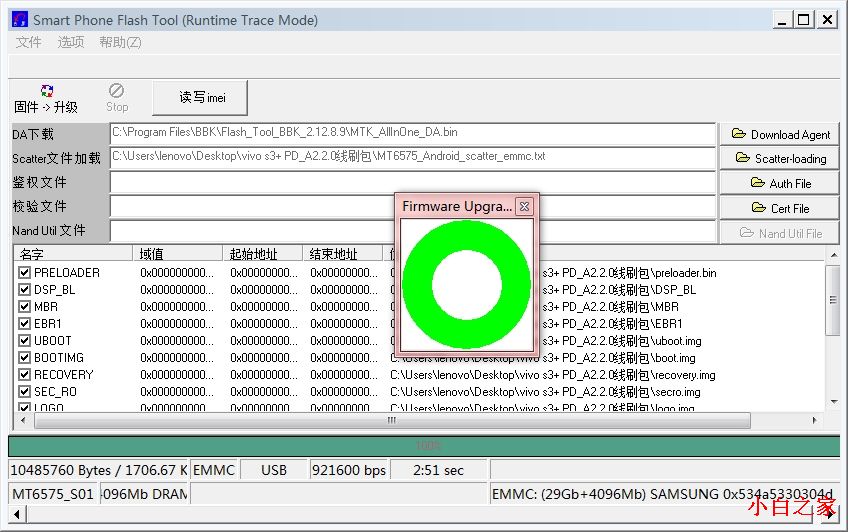Click the green download progress bar

424,446
